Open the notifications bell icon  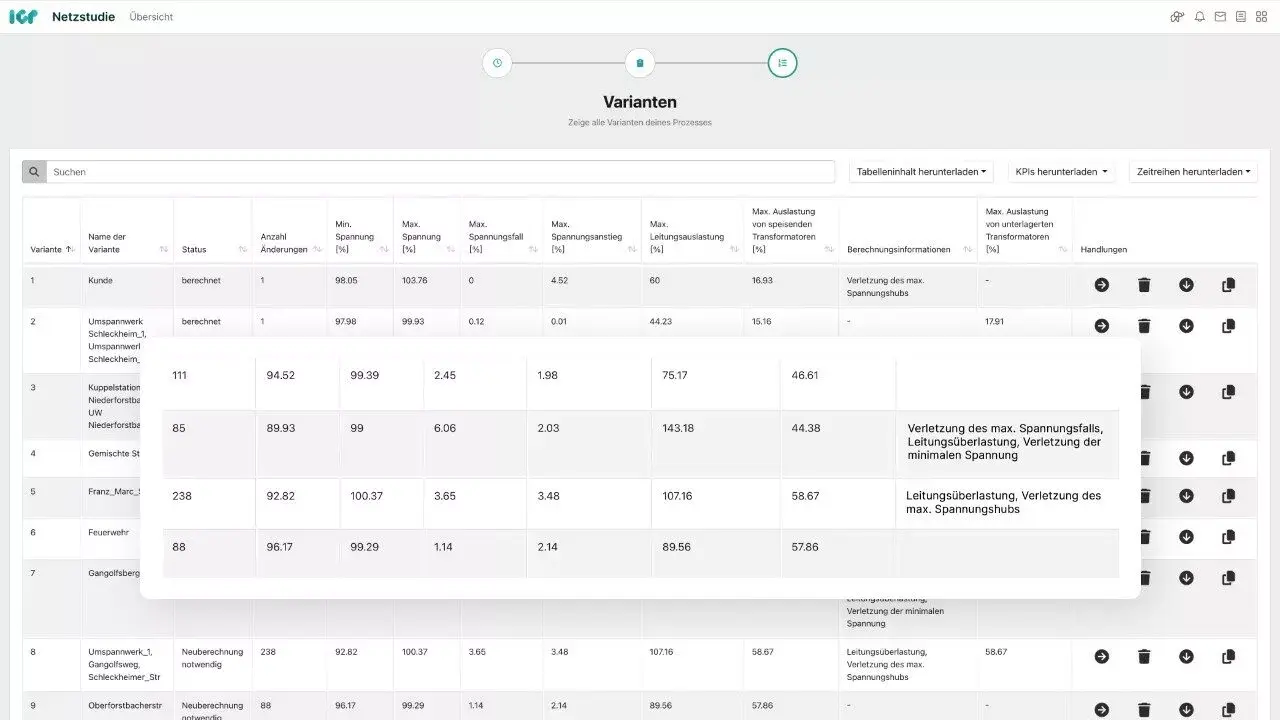(1200, 17)
